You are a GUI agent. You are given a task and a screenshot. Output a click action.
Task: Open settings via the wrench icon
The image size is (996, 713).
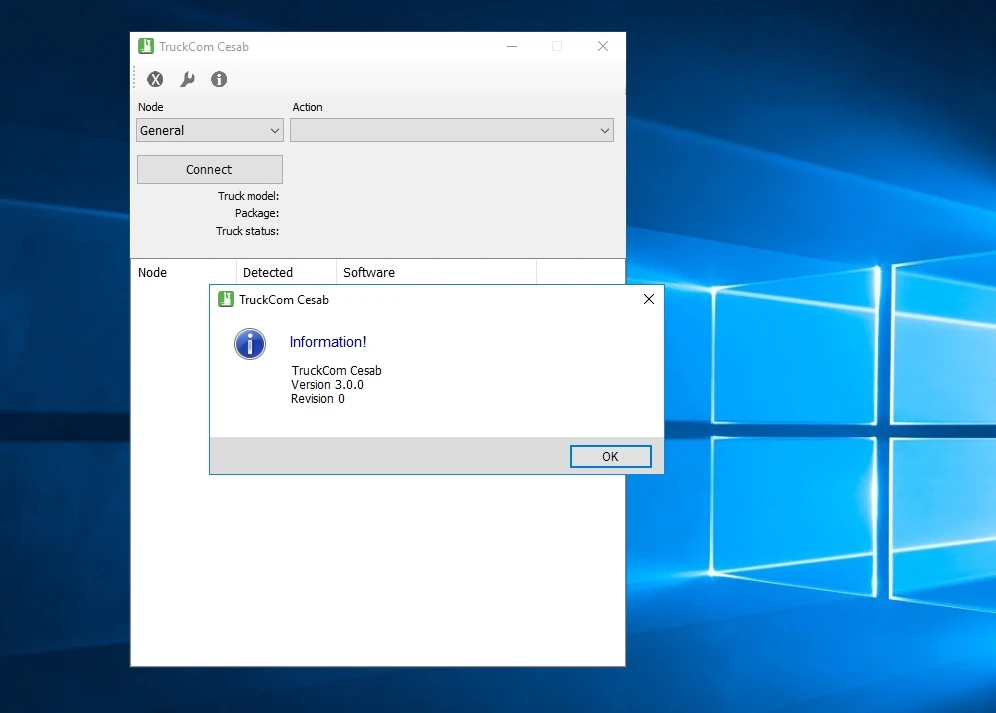187,79
